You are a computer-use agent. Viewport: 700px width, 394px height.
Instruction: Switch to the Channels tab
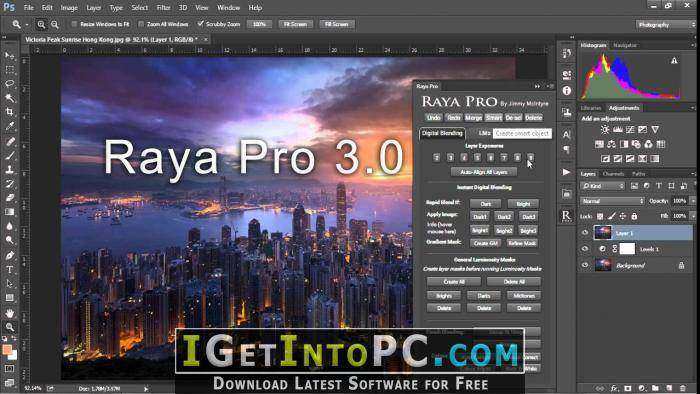click(613, 174)
